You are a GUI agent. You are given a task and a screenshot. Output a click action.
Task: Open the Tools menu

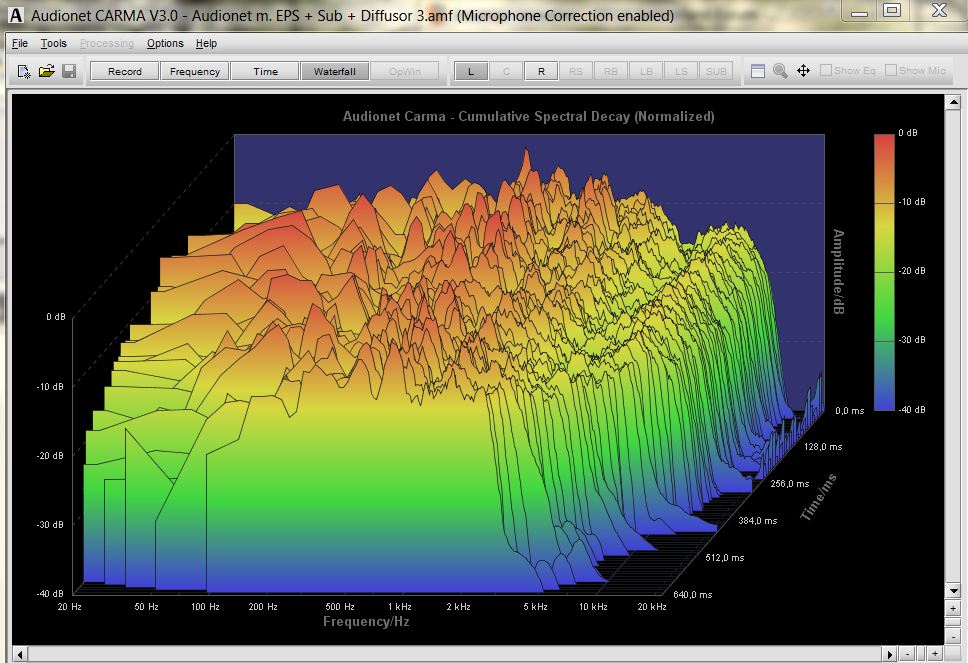(53, 44)
